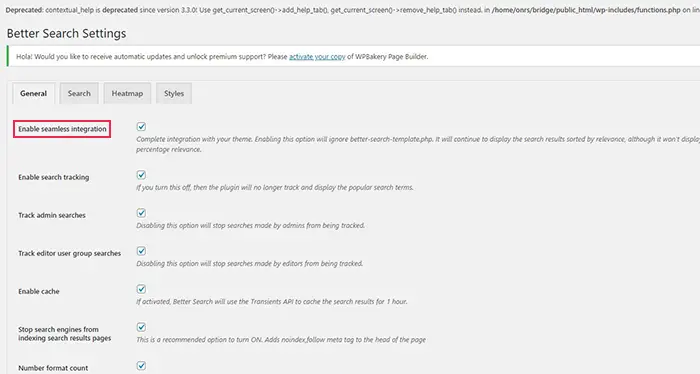
Task: Click the Better Search Settings heading
Action: coord(67,33)
